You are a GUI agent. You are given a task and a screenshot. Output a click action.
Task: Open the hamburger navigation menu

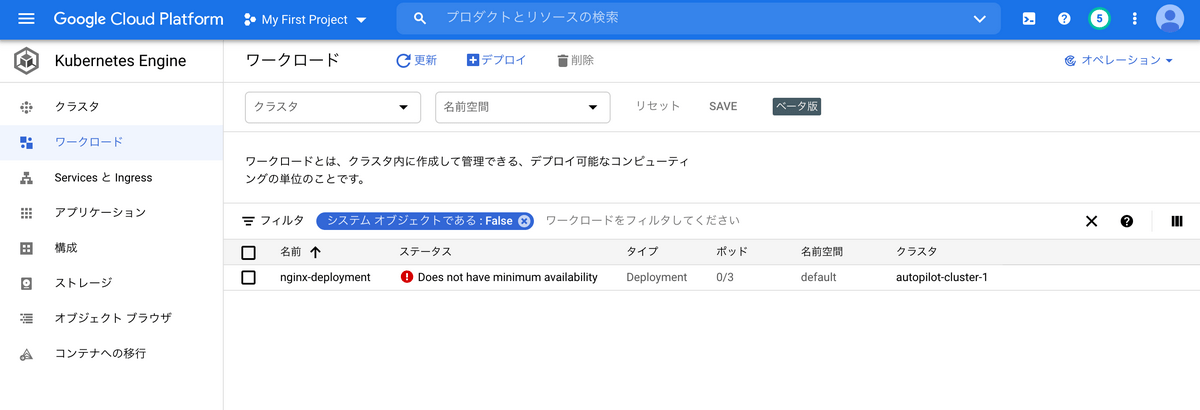[x=26, y=19]
